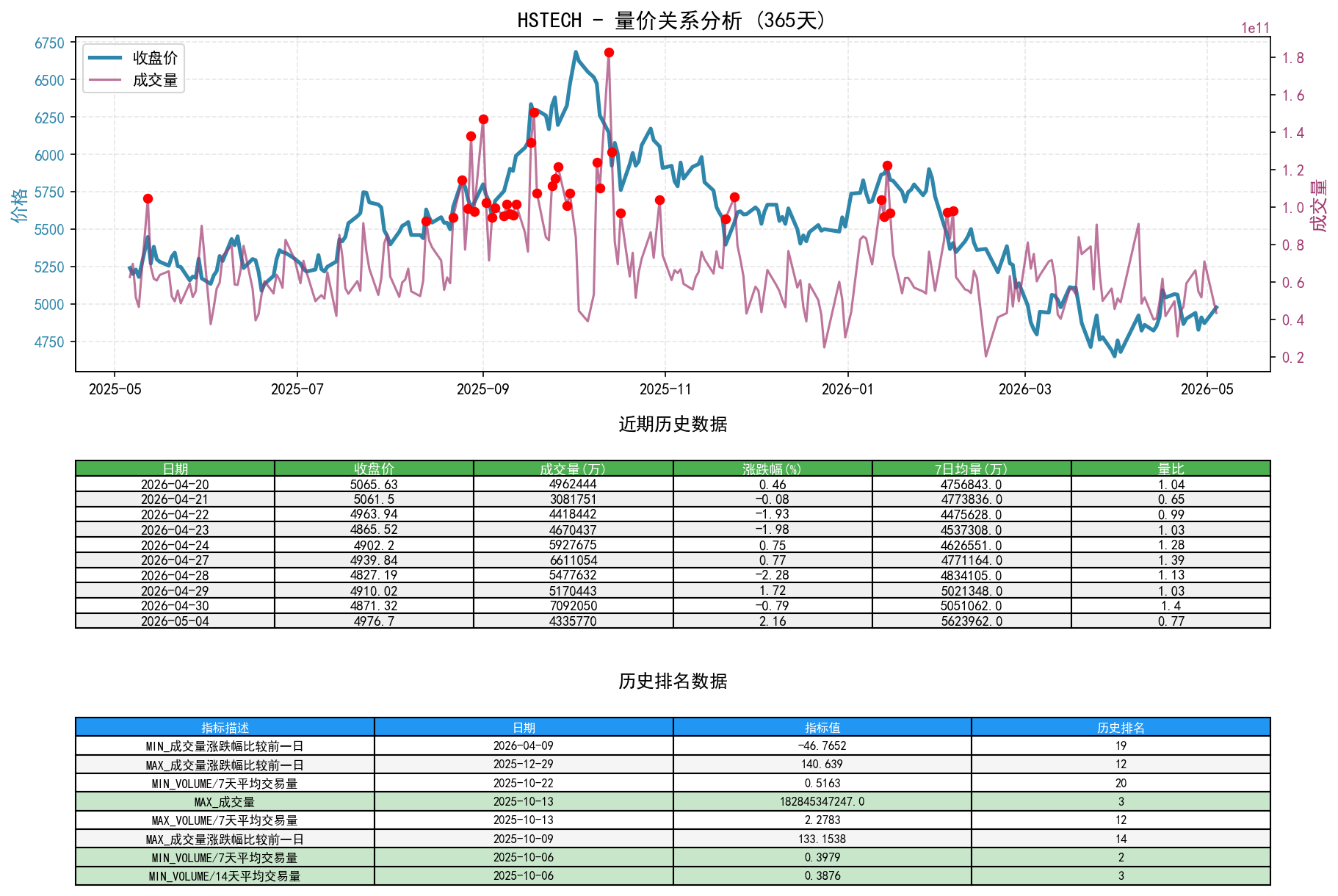Image resolution: width=1338 pixels, height=896 pixels.
Task: Click the closing price cell 4910.02
Action: pyautogui.click(x=374, y=590)
